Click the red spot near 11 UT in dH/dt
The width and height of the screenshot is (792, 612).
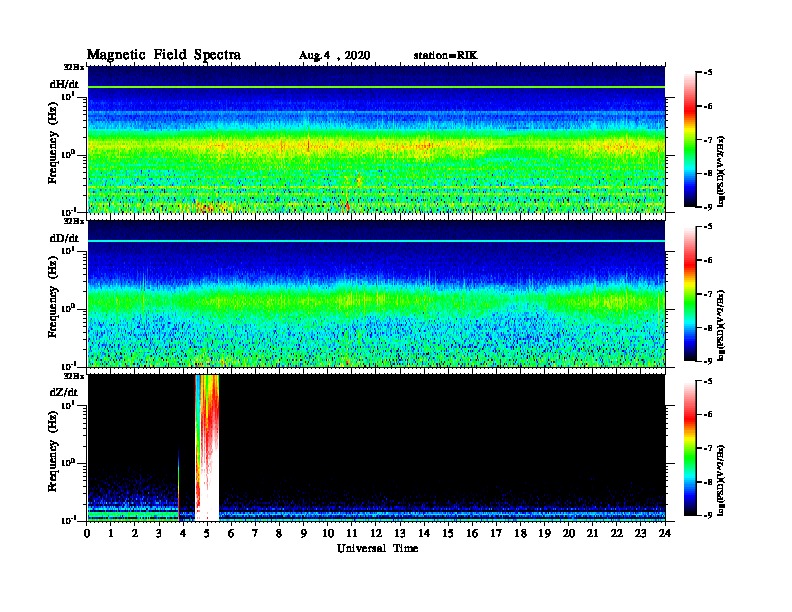(x=348, y=206)
